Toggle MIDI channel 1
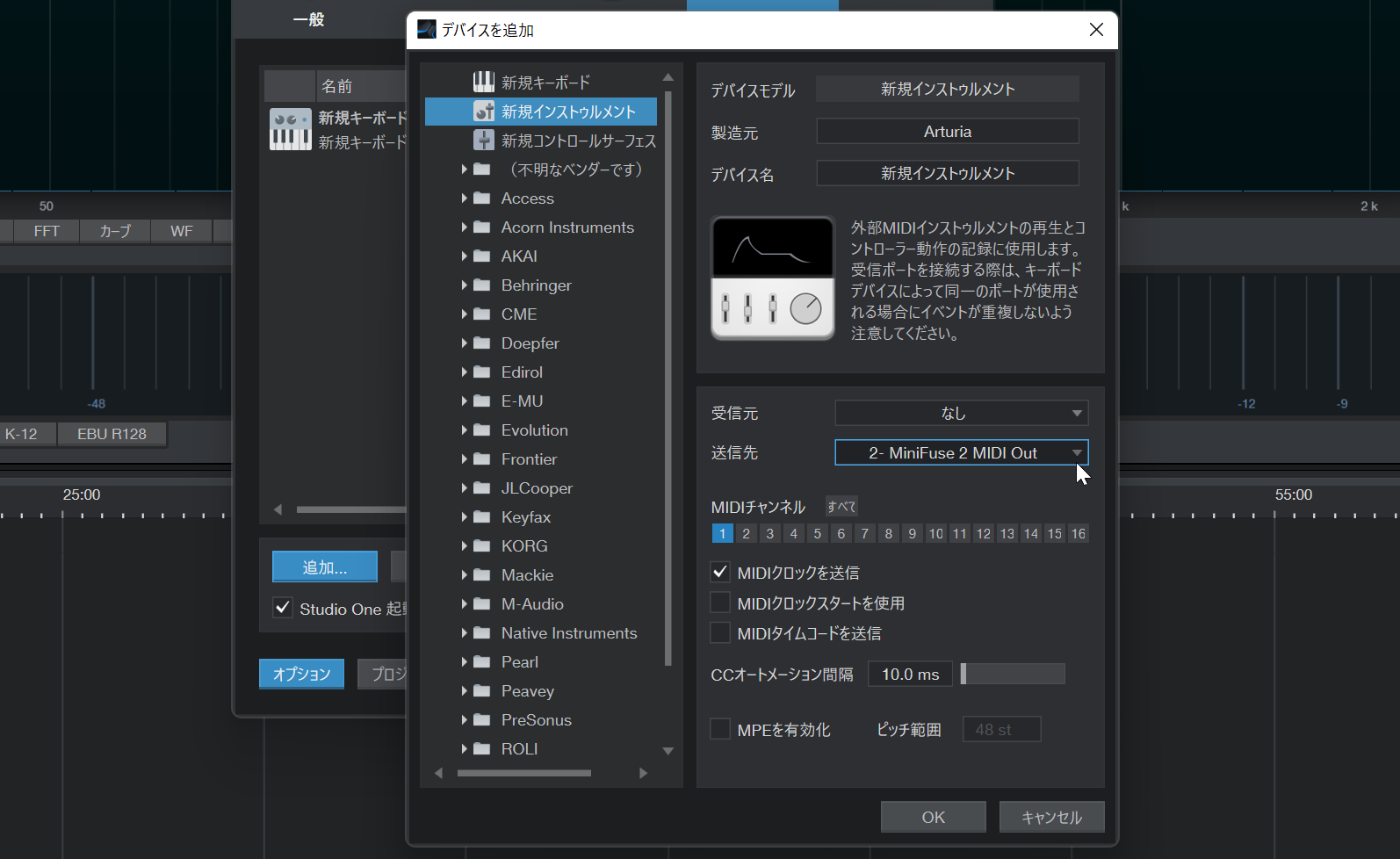Image resolution: width=1400 pixels, height=859 pixels. click(722, 534)
